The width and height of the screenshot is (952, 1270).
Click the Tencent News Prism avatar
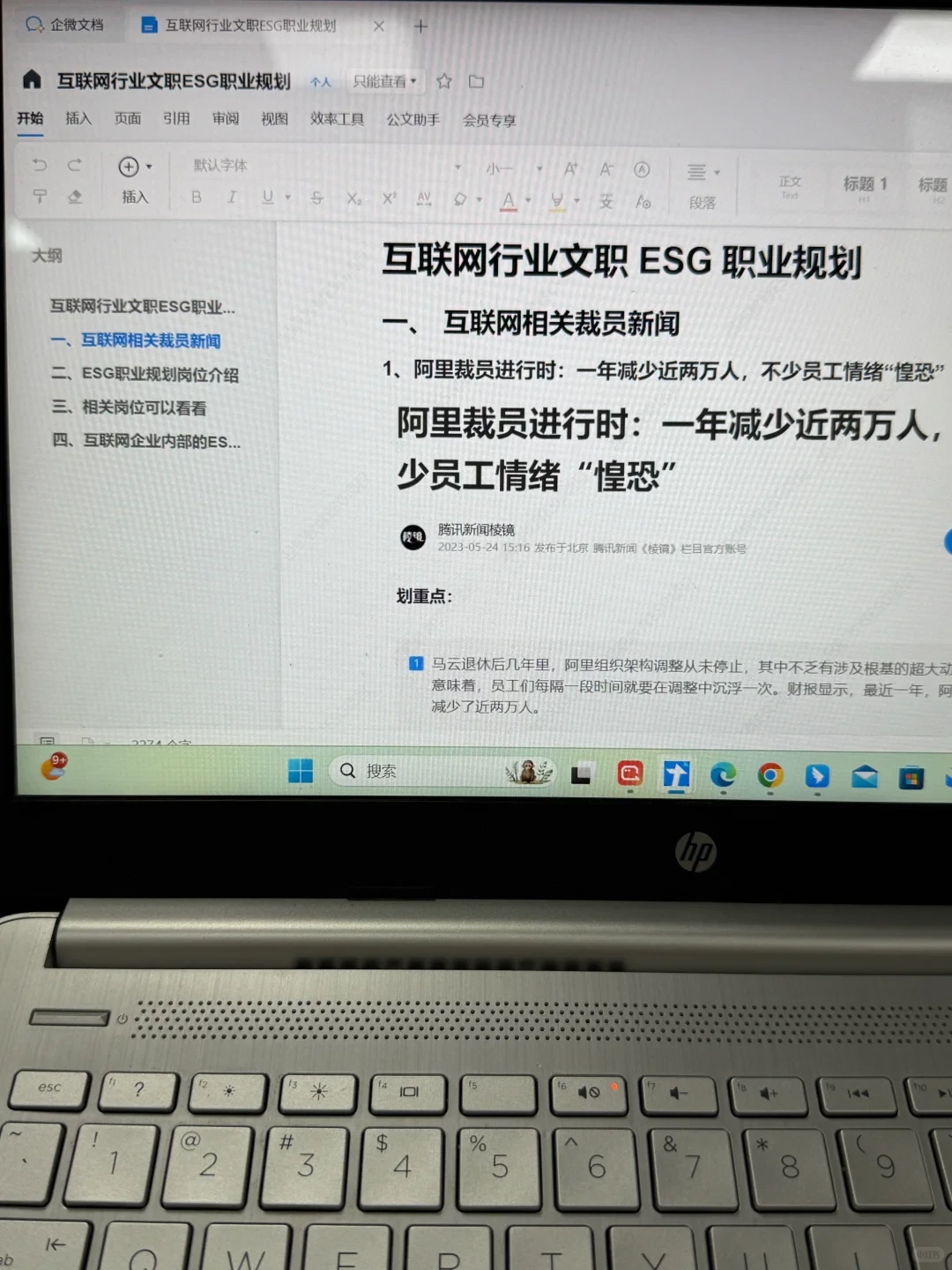(413, 536)
